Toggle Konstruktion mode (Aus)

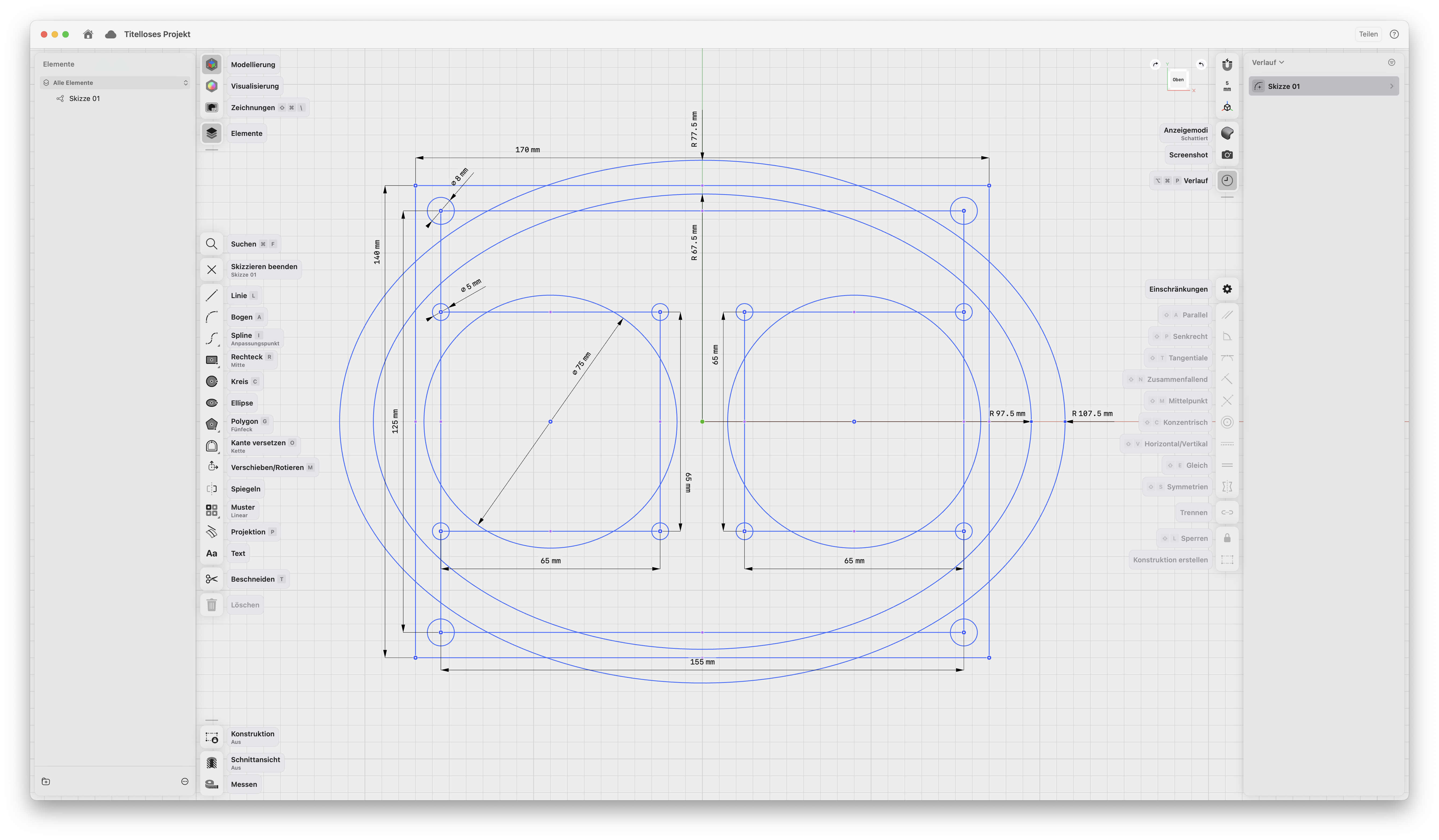pos(211,737)
